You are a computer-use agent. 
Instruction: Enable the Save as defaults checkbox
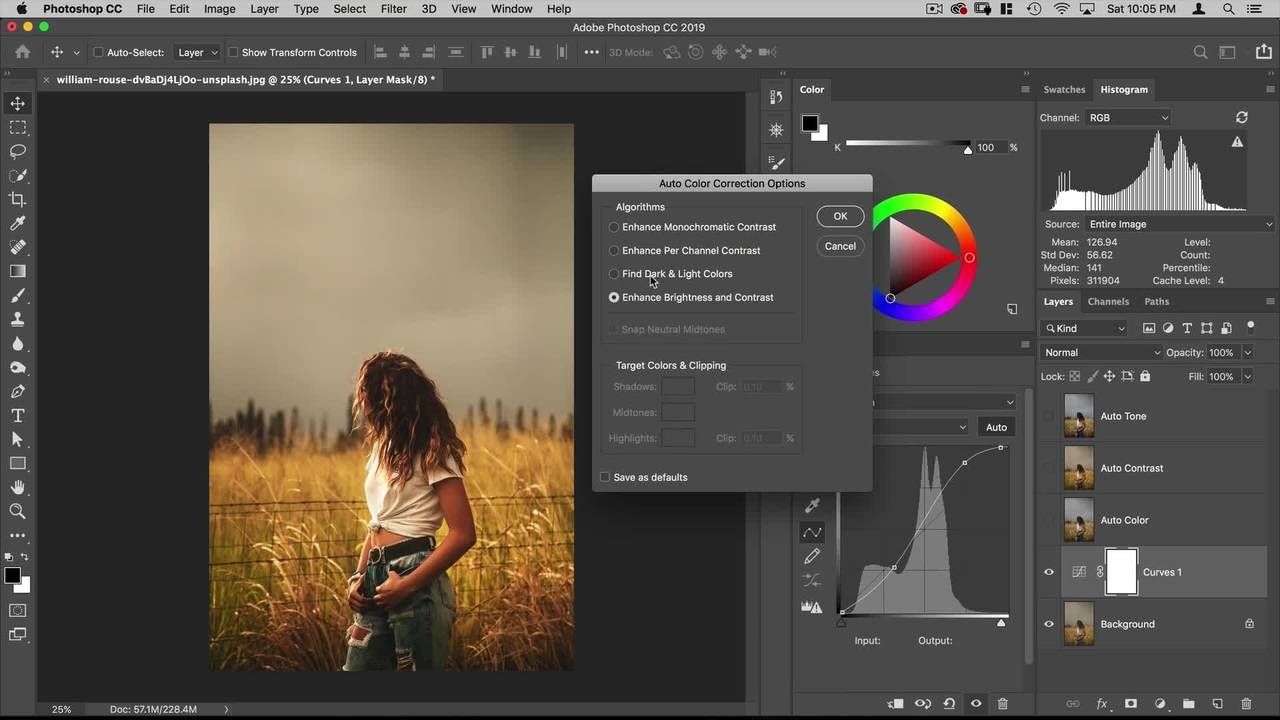coord(605,477)
